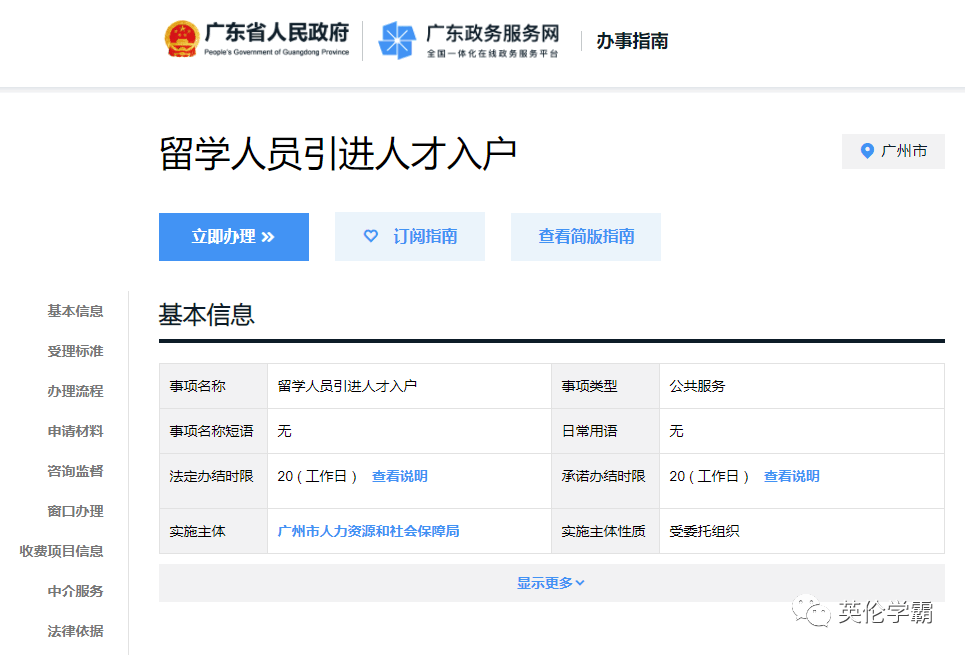Open the 广州市人力资源和社会保障局 link

click(x=368, y=531)
